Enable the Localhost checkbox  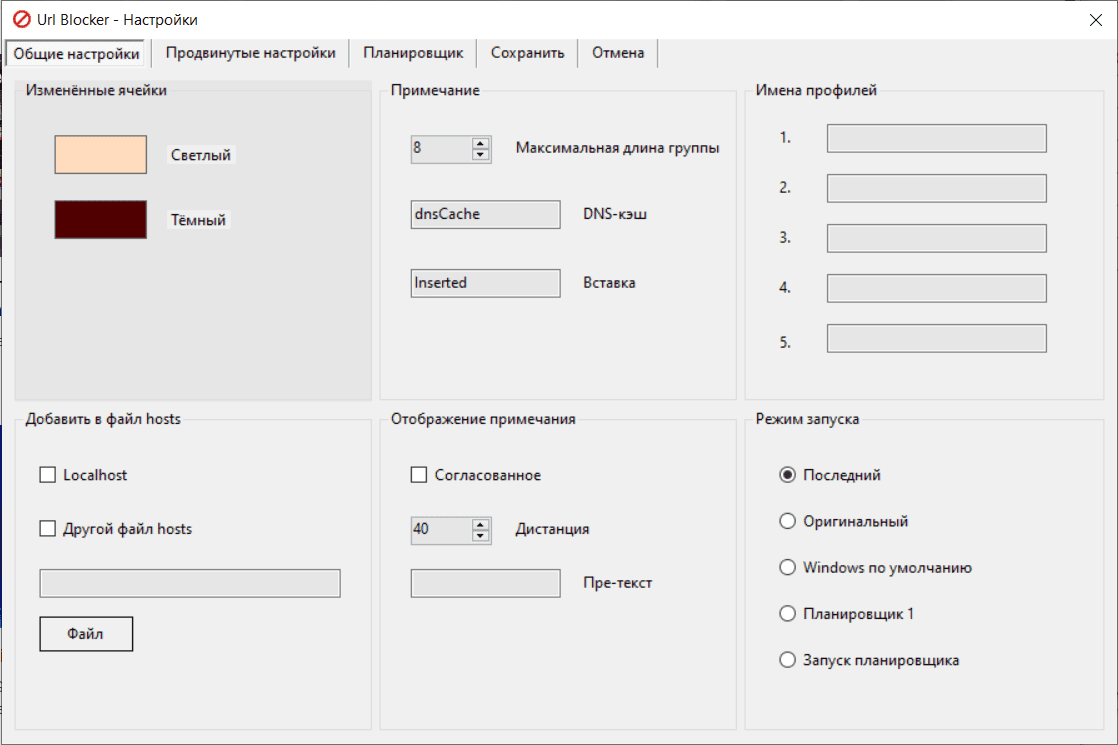pos(48,475)
